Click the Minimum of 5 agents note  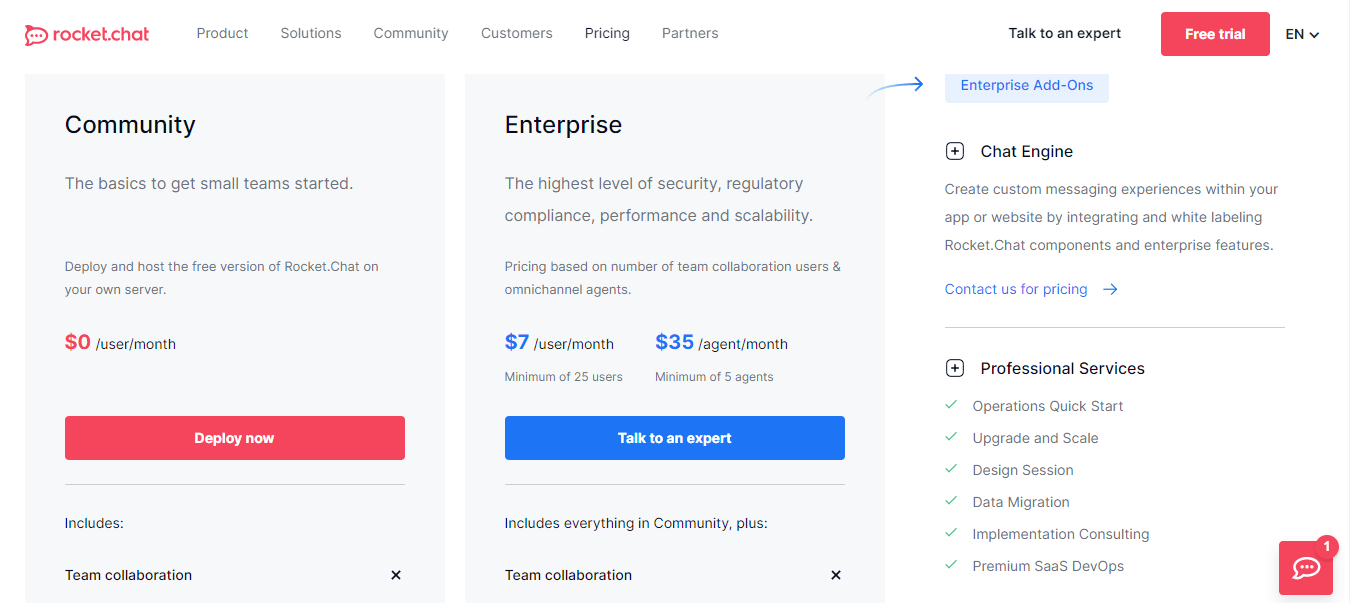click(714, 377)
